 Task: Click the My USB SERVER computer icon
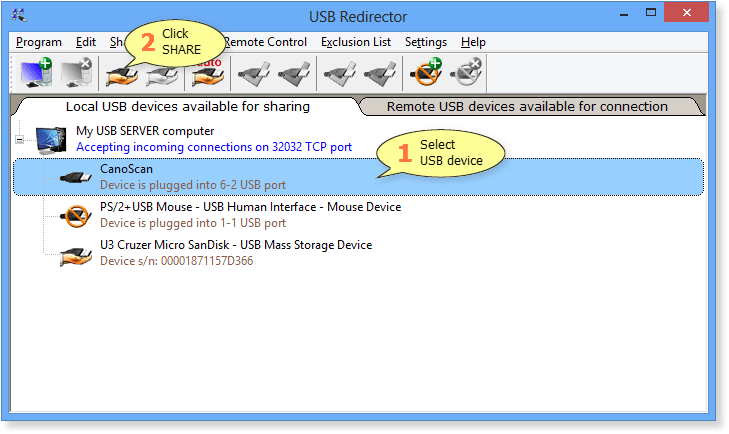coord(51,140)
